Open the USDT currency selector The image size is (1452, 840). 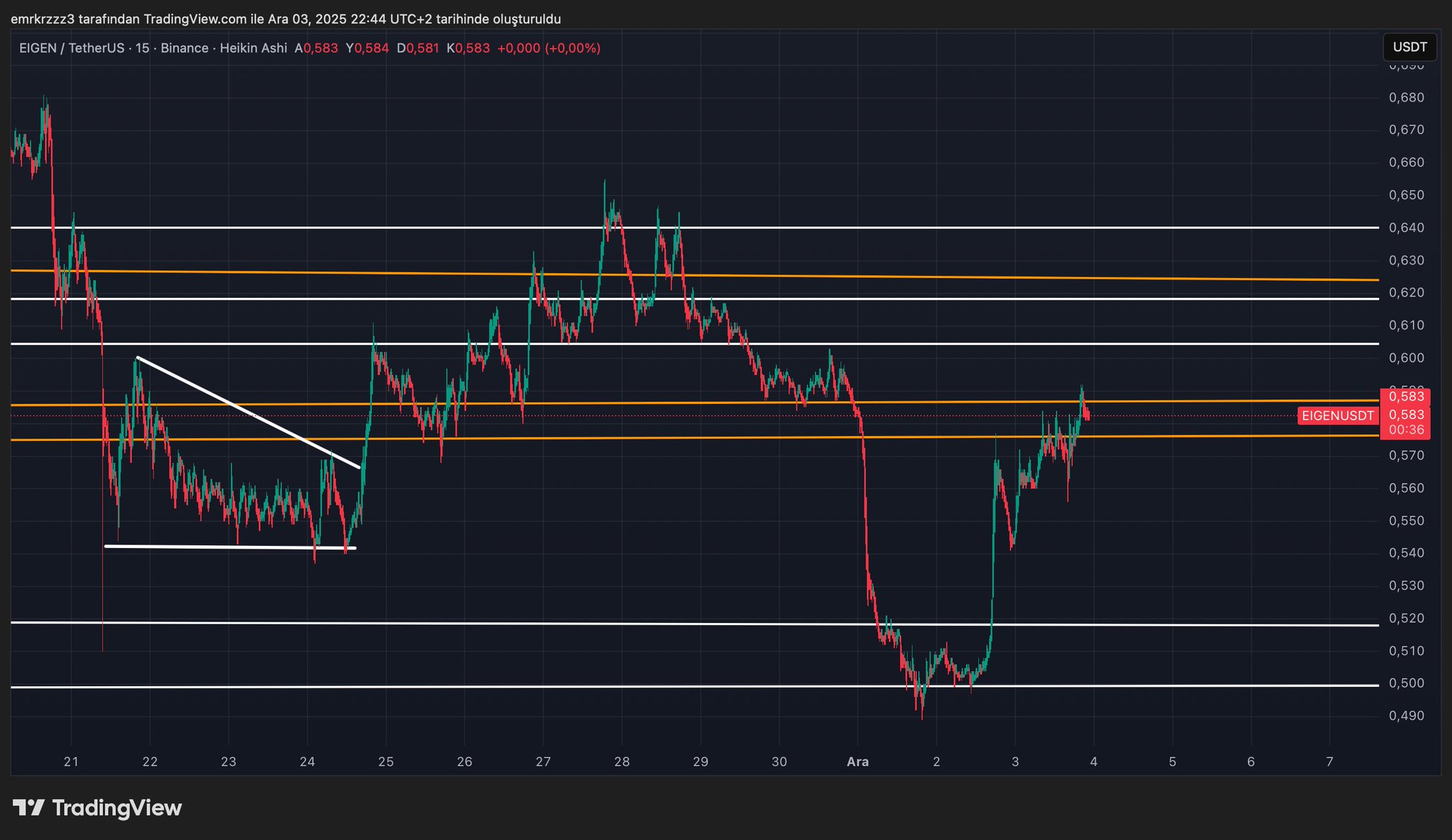click(1409, 47)
